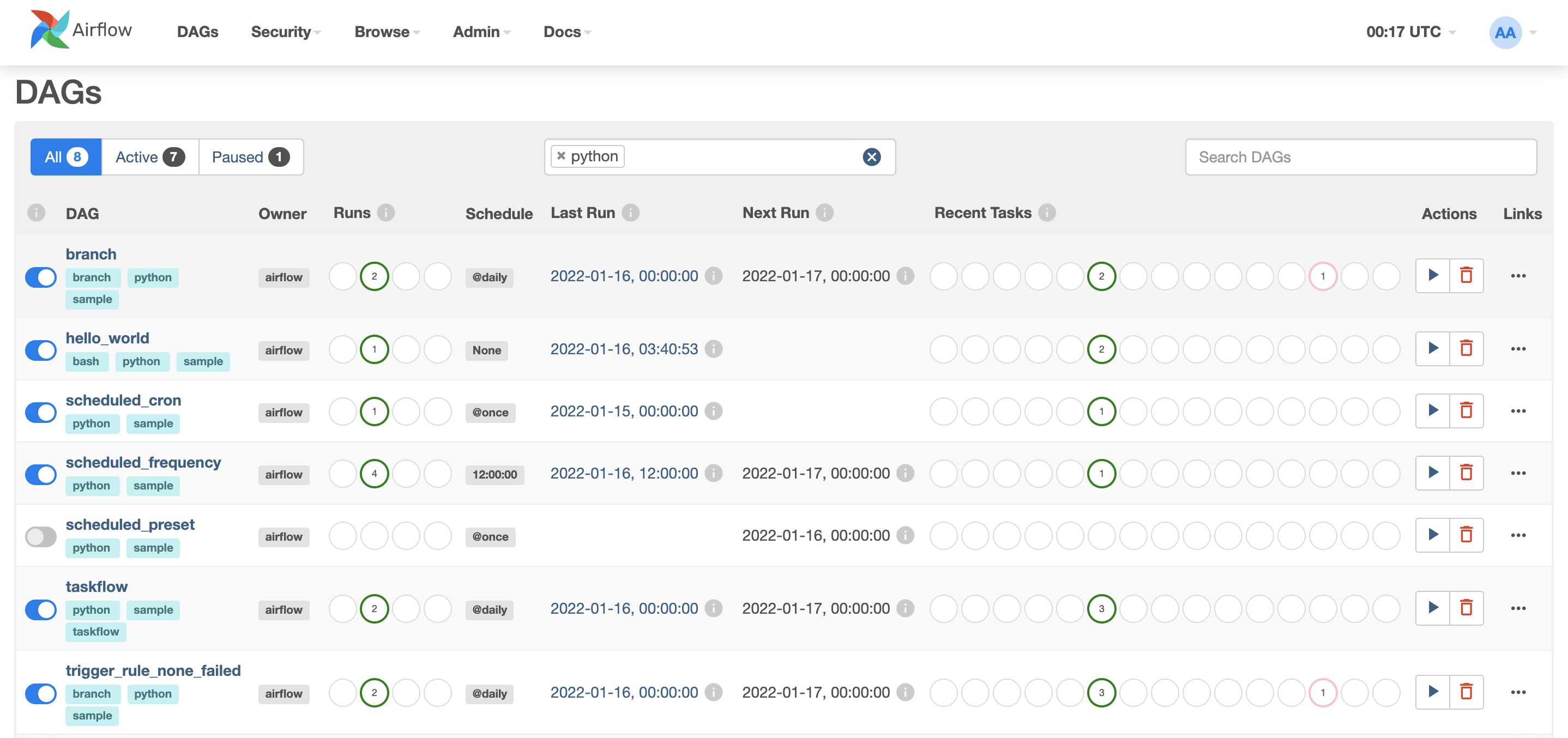
Task: Toggle off the scheduled_frequency DAG
Action: [41, 474]
